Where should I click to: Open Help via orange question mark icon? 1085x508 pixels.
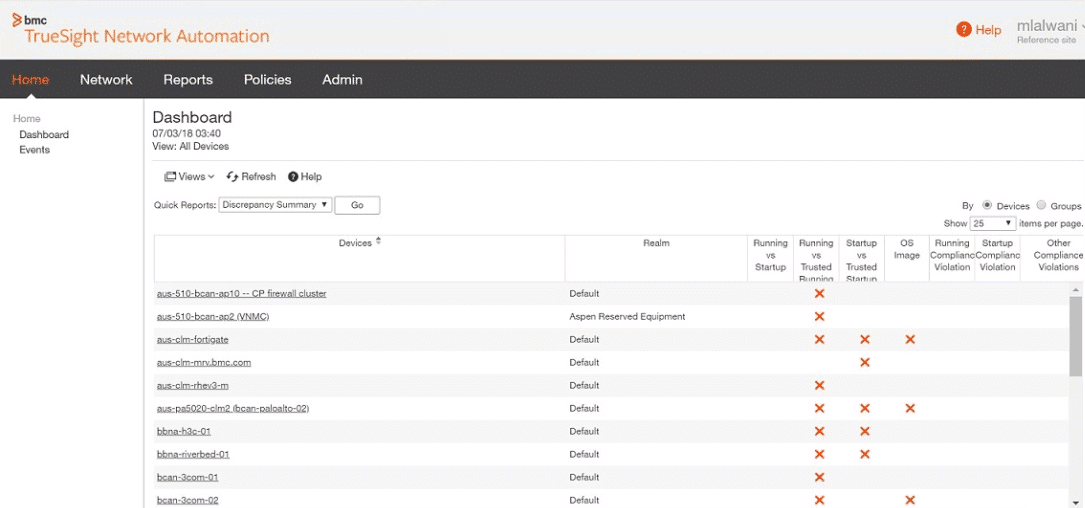click(x=963, y=29)
